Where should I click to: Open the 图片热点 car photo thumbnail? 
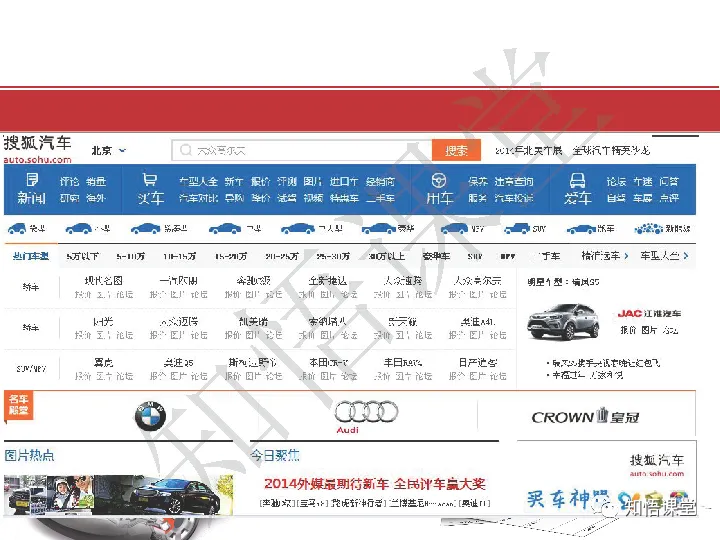[x=118, y=495]
